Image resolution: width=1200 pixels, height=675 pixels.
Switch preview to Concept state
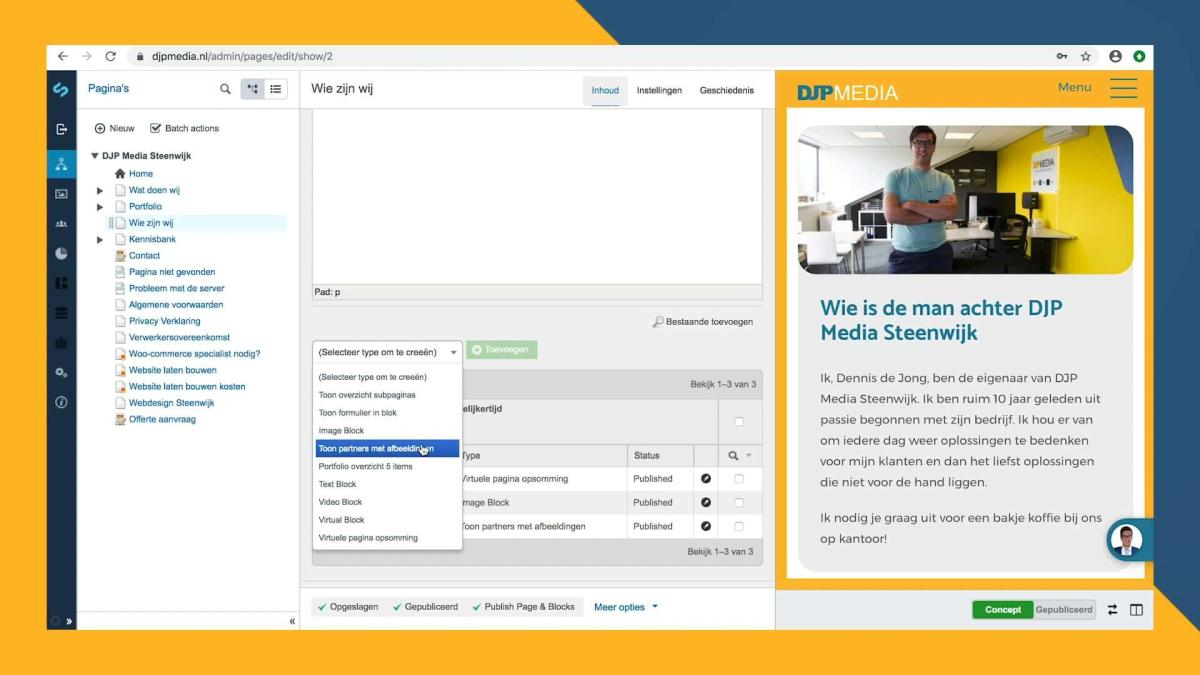coord(1003,610)
